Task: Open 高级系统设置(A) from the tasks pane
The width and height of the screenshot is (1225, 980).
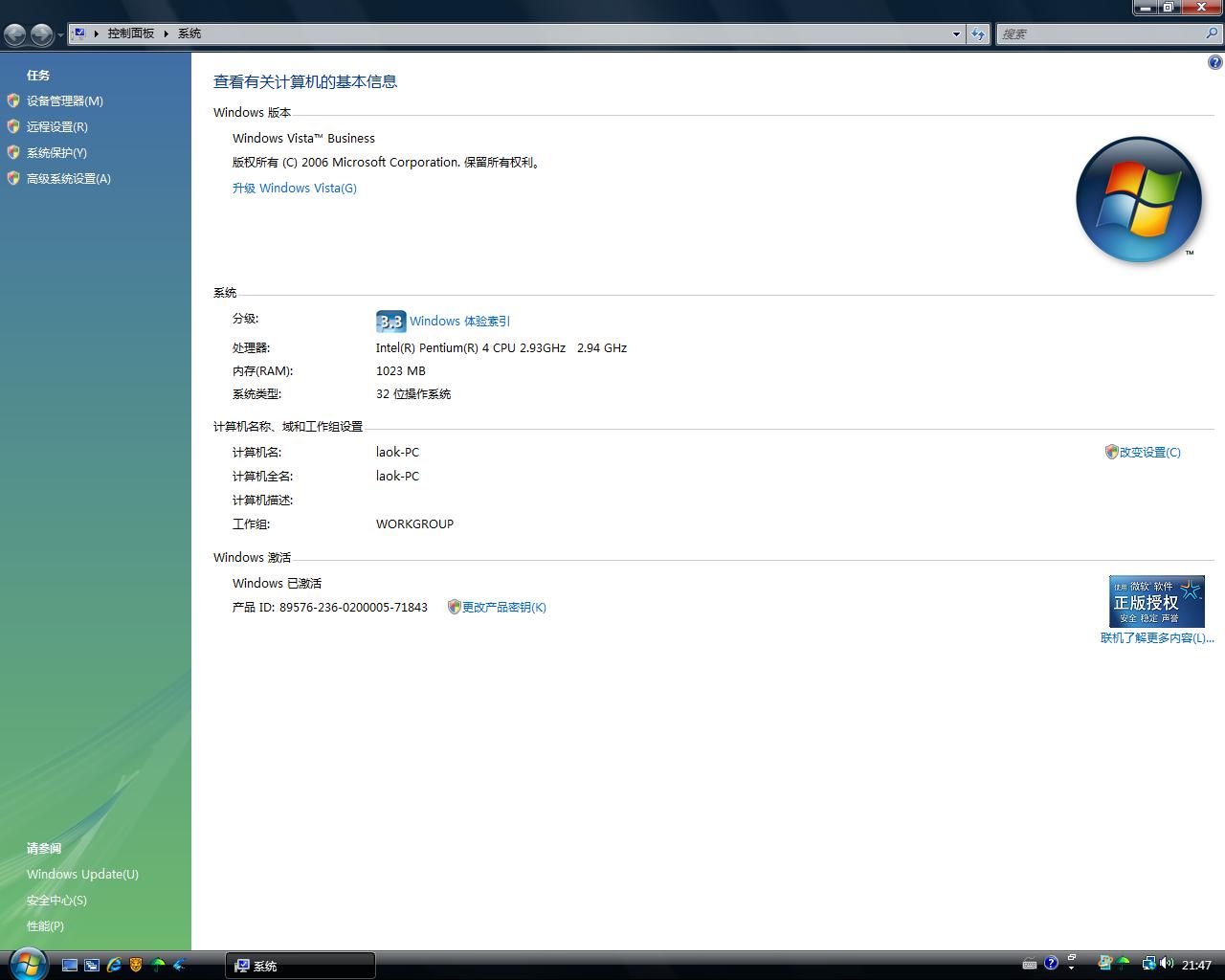Action: tap(69, 178)
